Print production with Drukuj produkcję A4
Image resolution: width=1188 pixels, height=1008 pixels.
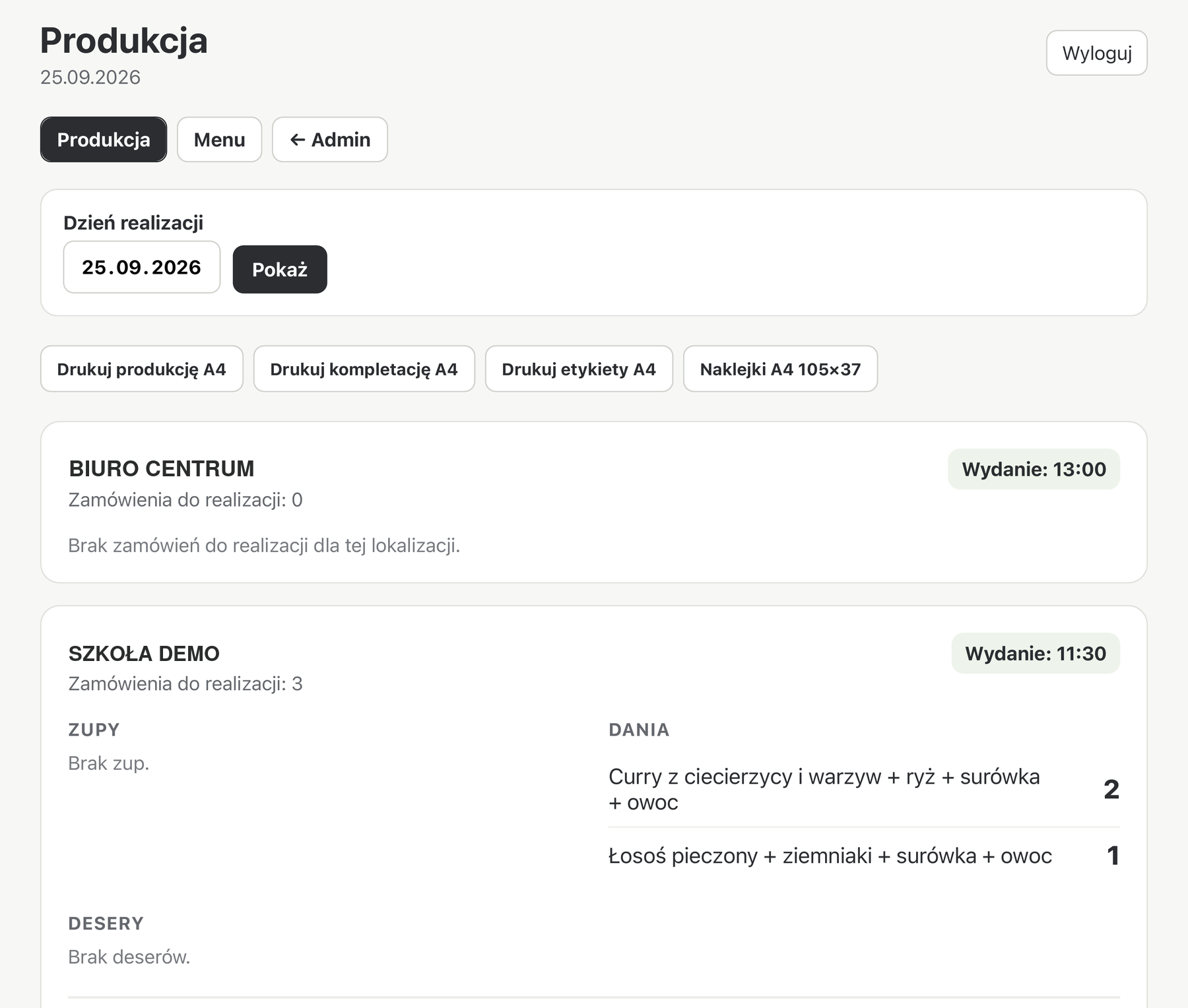coord(142,369)
